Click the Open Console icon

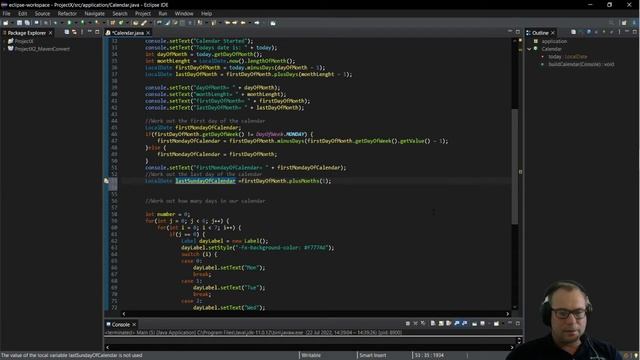tap(496, 323)
